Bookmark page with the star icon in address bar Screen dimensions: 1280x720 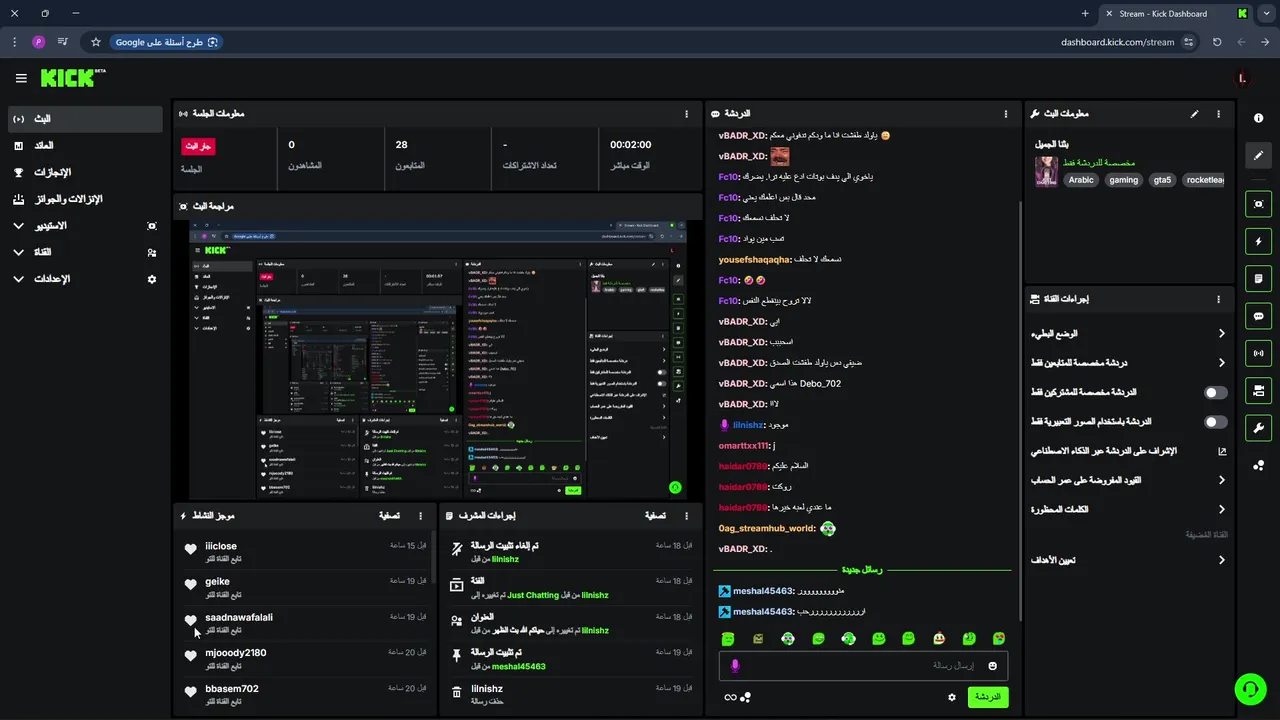click(x=96, y=42)
